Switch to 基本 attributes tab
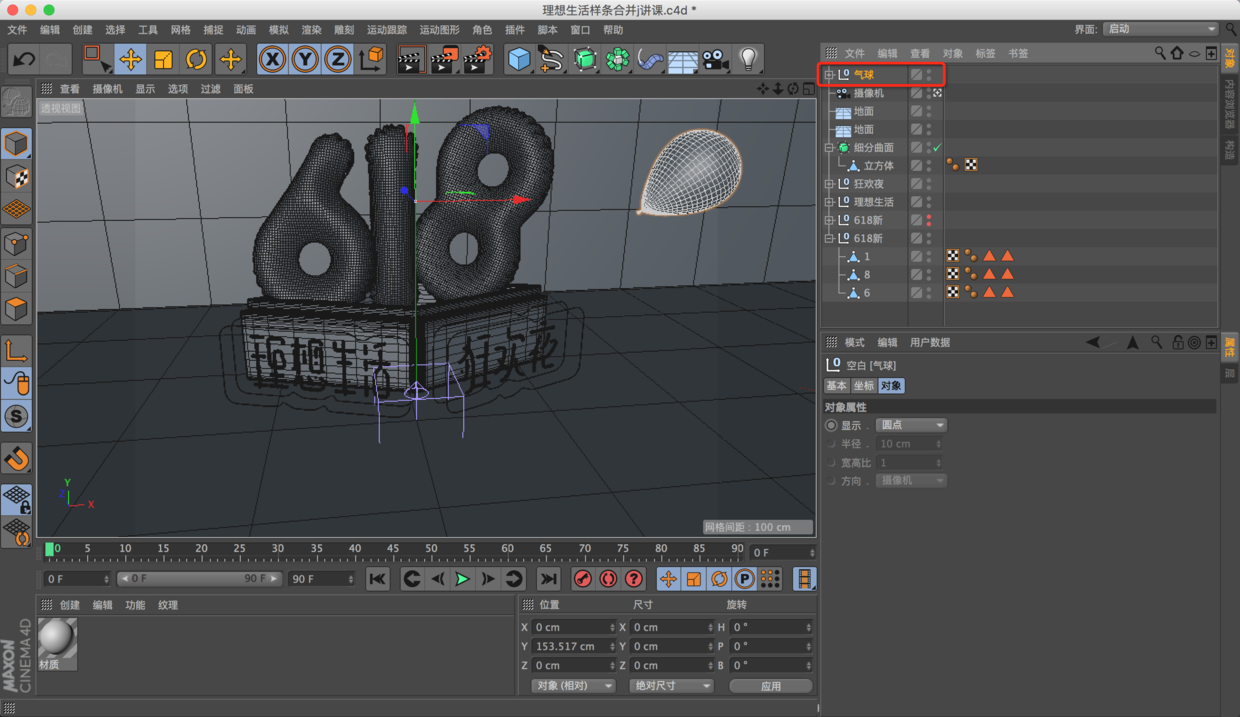 click(x=836, y=386)
